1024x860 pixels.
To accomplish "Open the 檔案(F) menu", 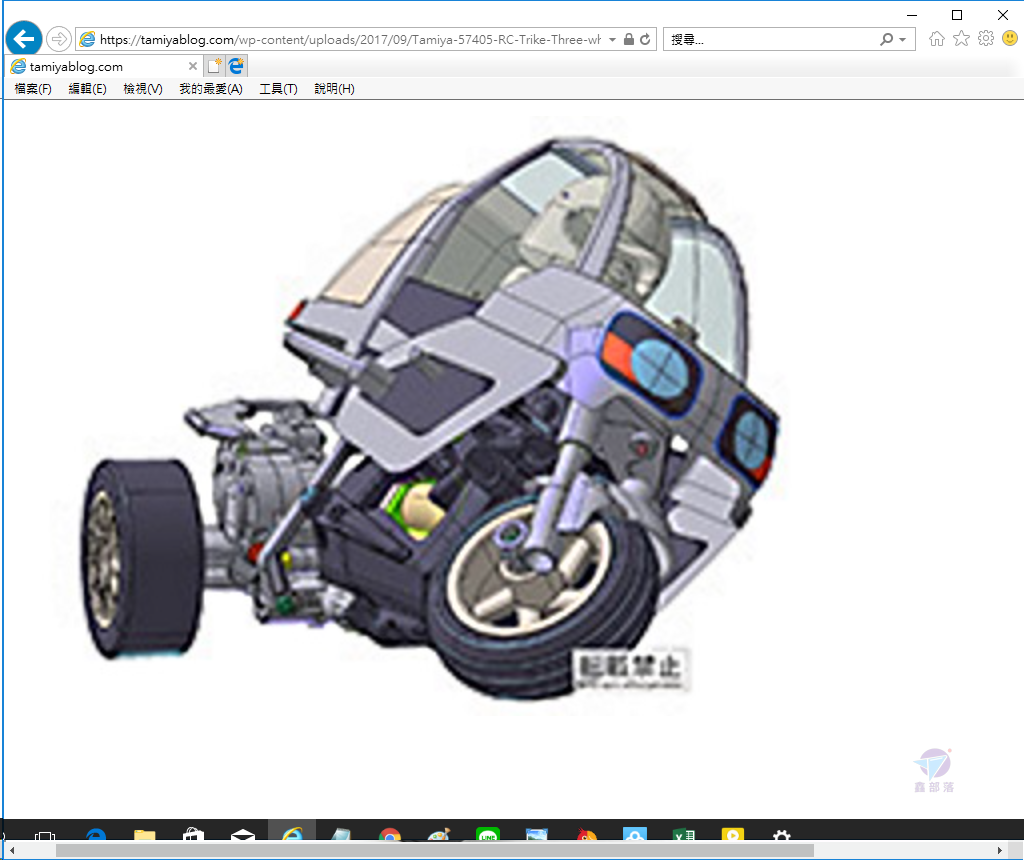I will 33,89.
